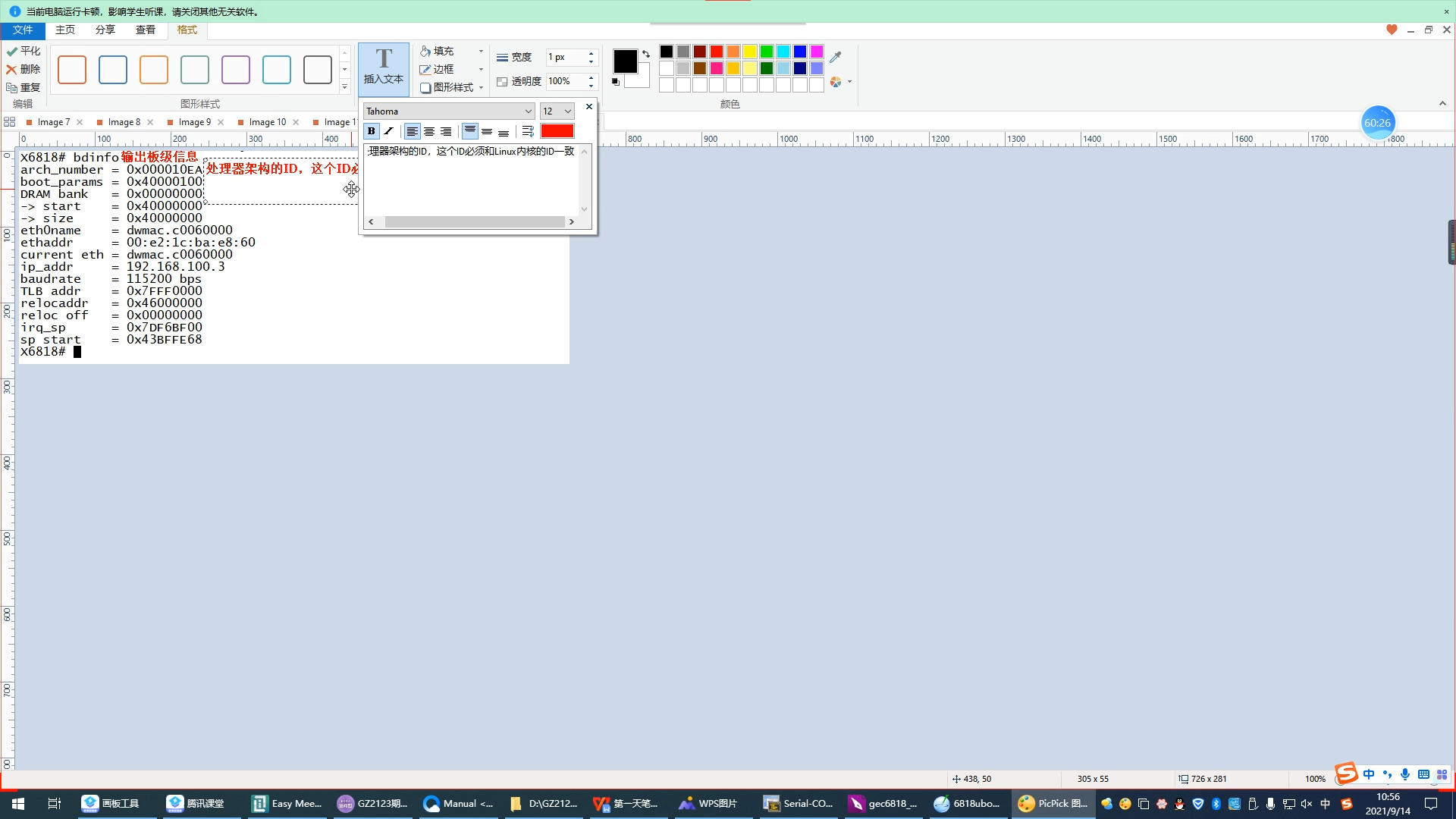
Task: Close the Image 7 tab
Action: (x=80, y=122)
